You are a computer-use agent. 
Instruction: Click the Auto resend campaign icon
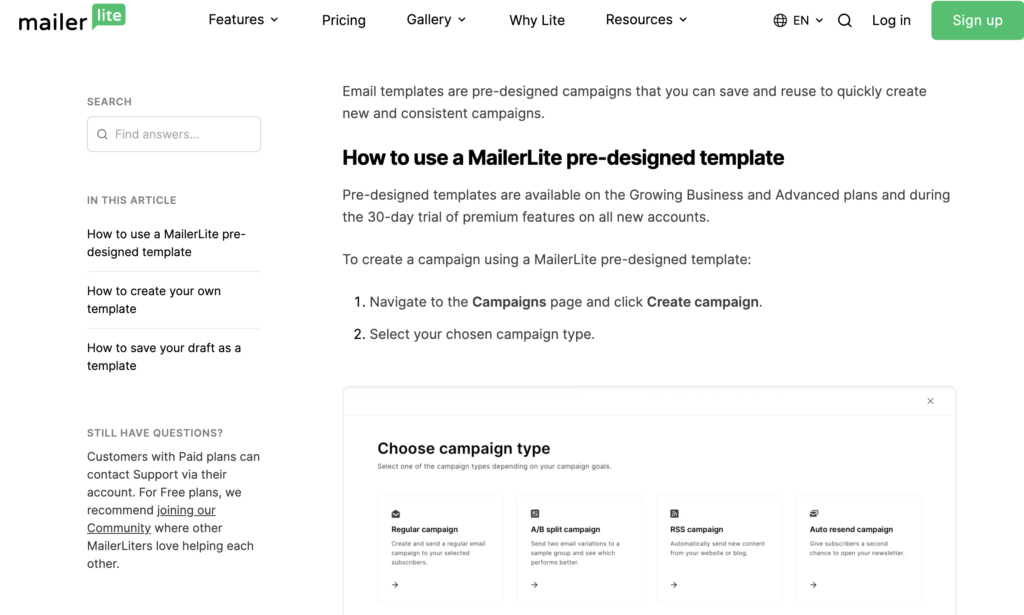coord(814,513)
